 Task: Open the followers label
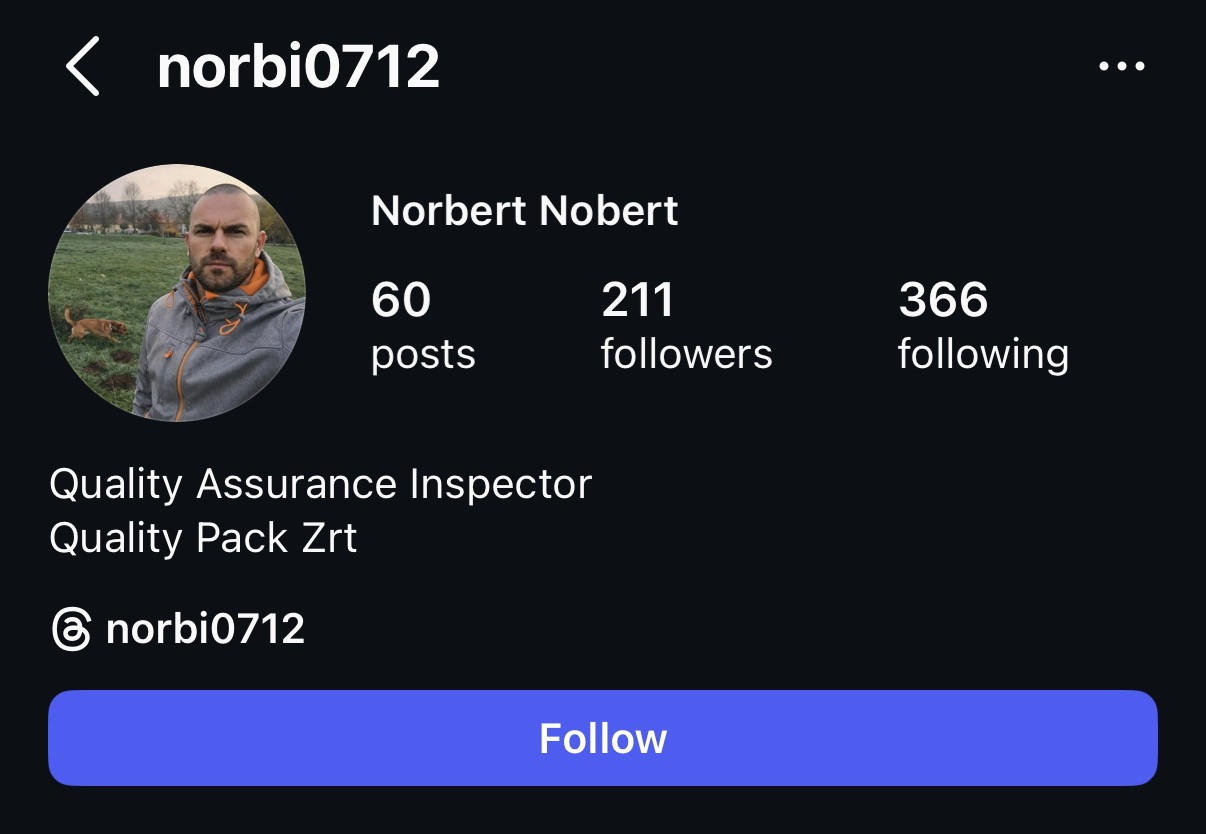(686, 354)
